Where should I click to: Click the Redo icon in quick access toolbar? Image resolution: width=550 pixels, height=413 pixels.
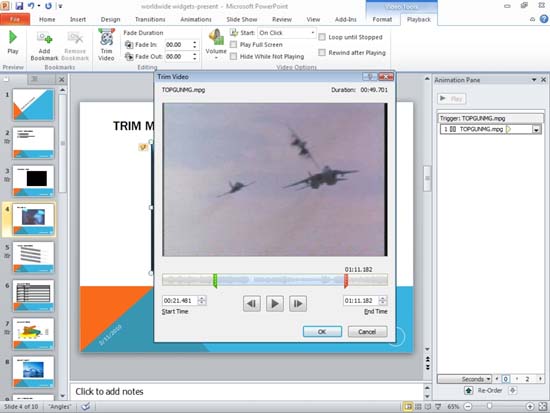pyautogui.click(x=48, y=6)
